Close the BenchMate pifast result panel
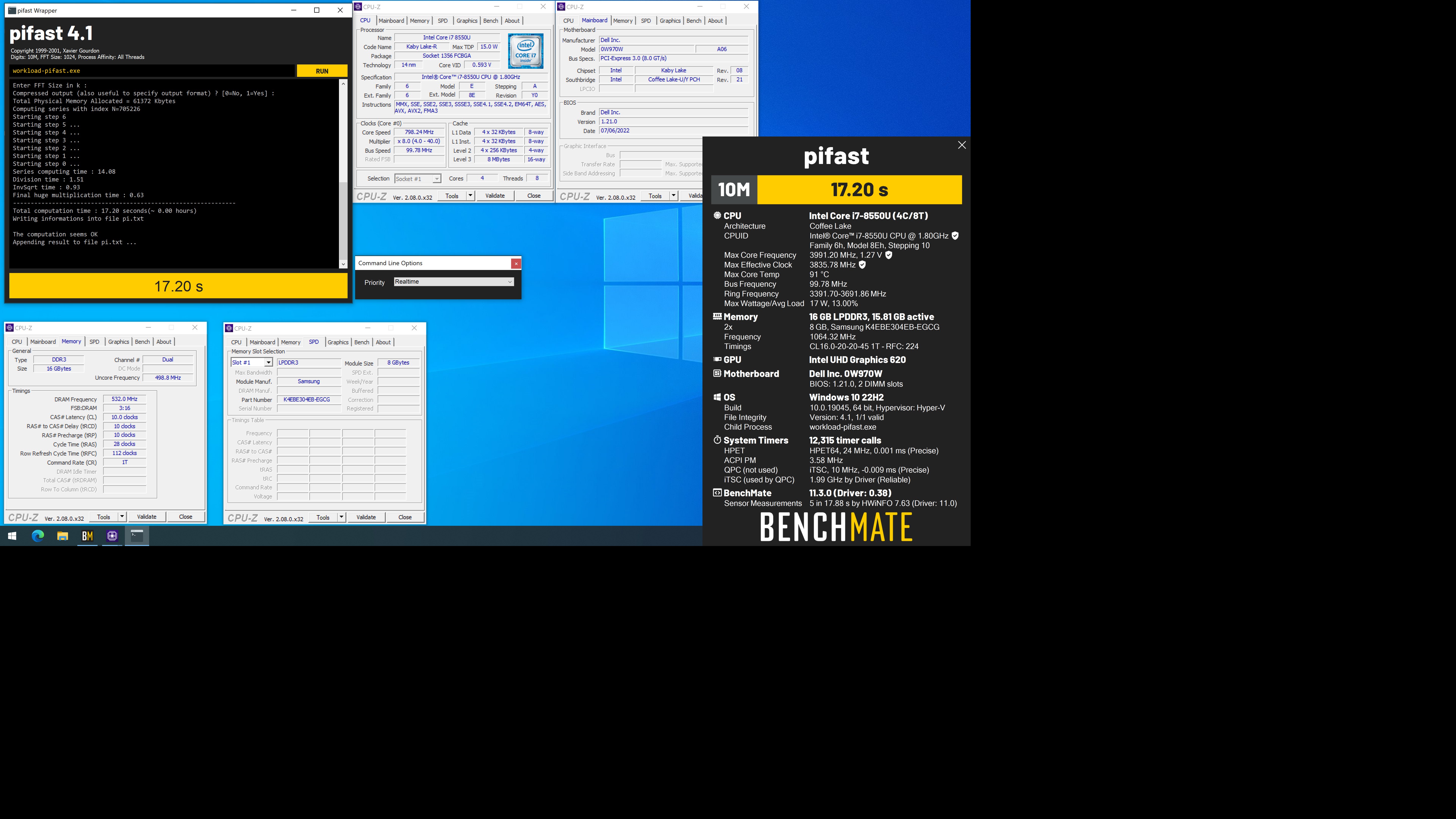1456x819 pixels. pyautogui.click(x=962, y=145)
